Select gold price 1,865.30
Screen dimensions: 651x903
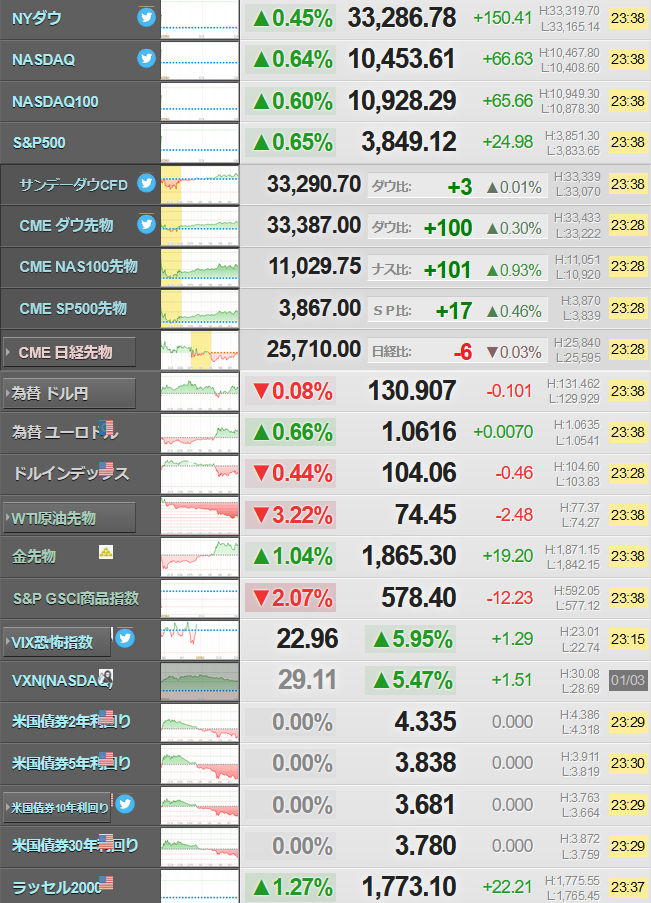click(x=408, y=556)
